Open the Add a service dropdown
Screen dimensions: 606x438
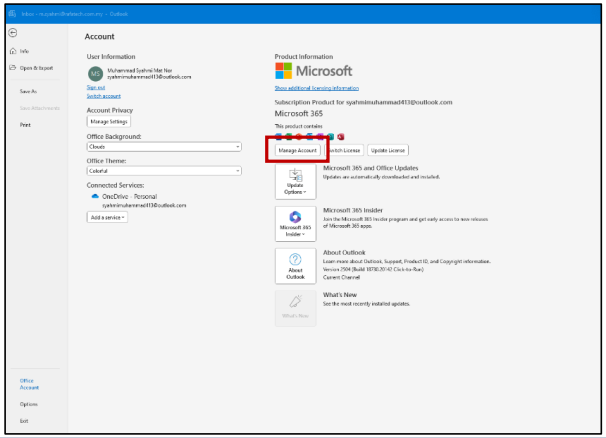click(107, 217)
